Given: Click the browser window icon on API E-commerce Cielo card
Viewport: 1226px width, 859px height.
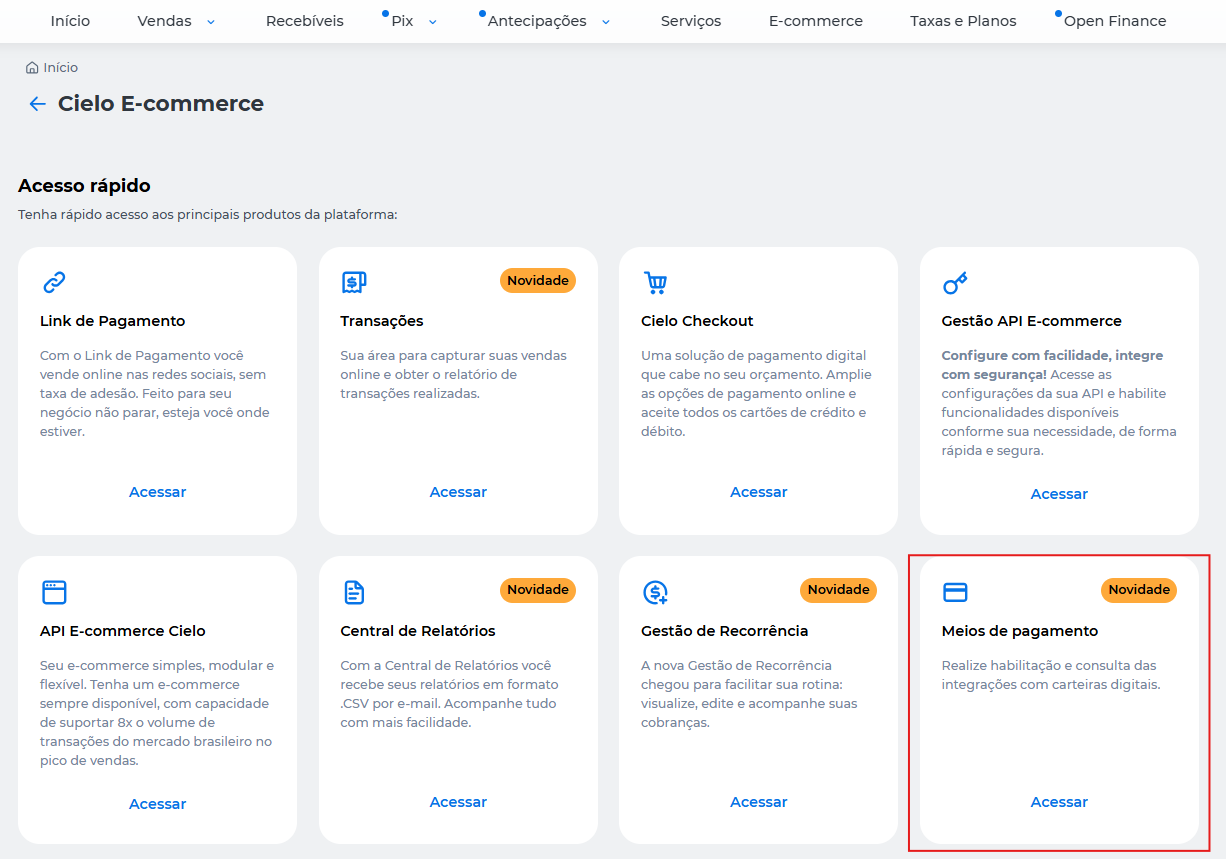Looking at the screenshot, I should point(54,592).
